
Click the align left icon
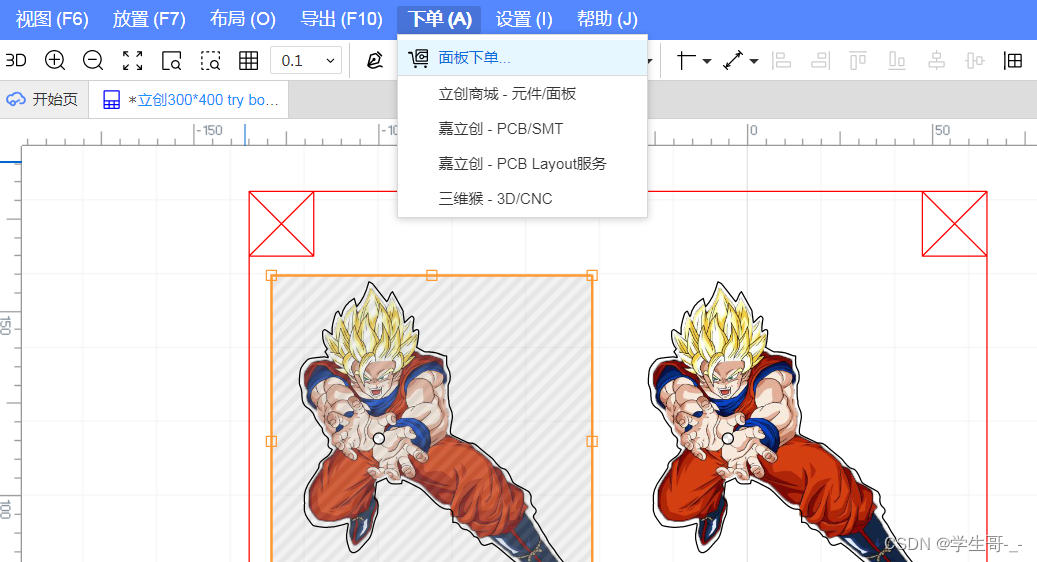click(781, 60)
